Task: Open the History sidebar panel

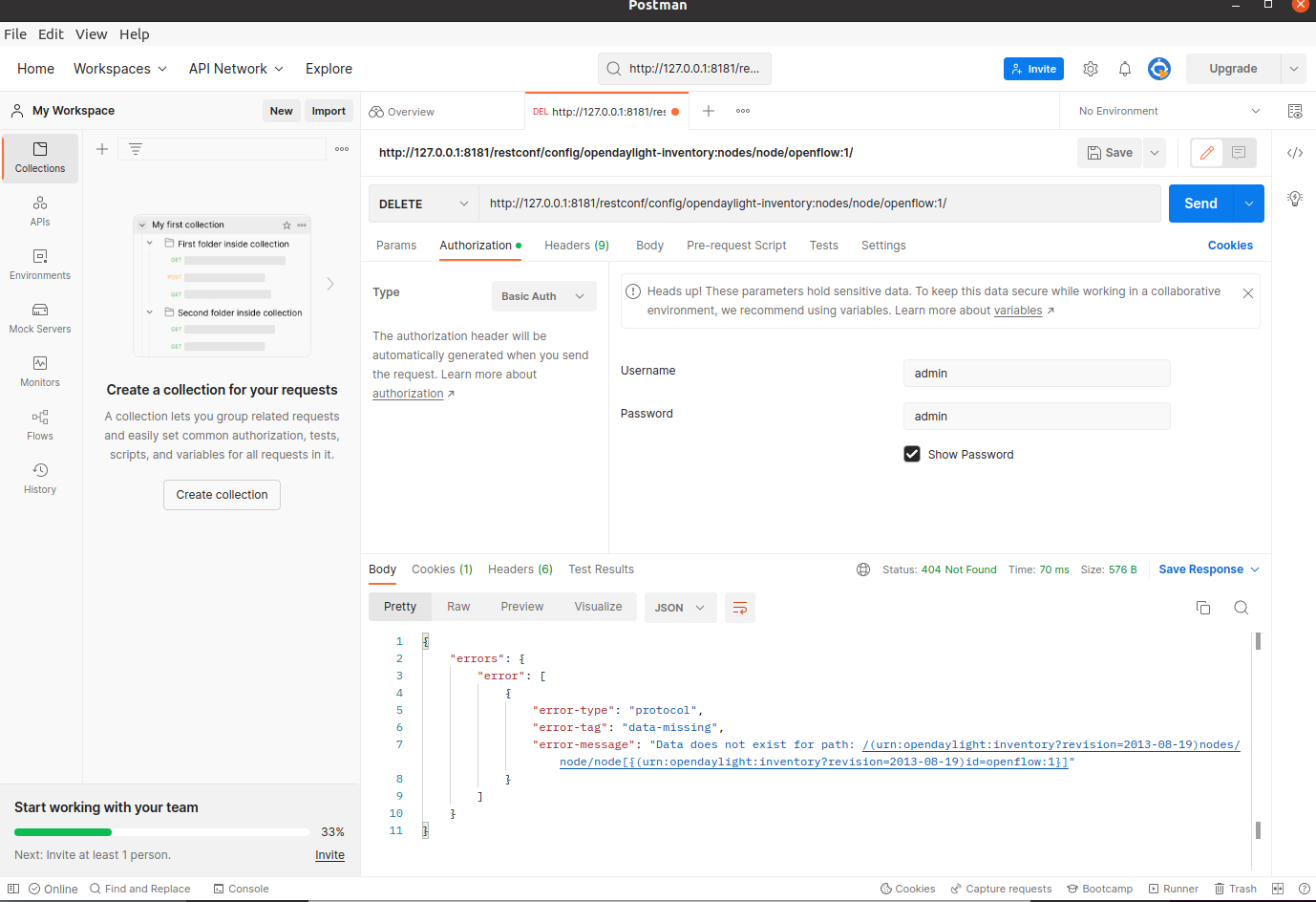Action: (40, 479)
